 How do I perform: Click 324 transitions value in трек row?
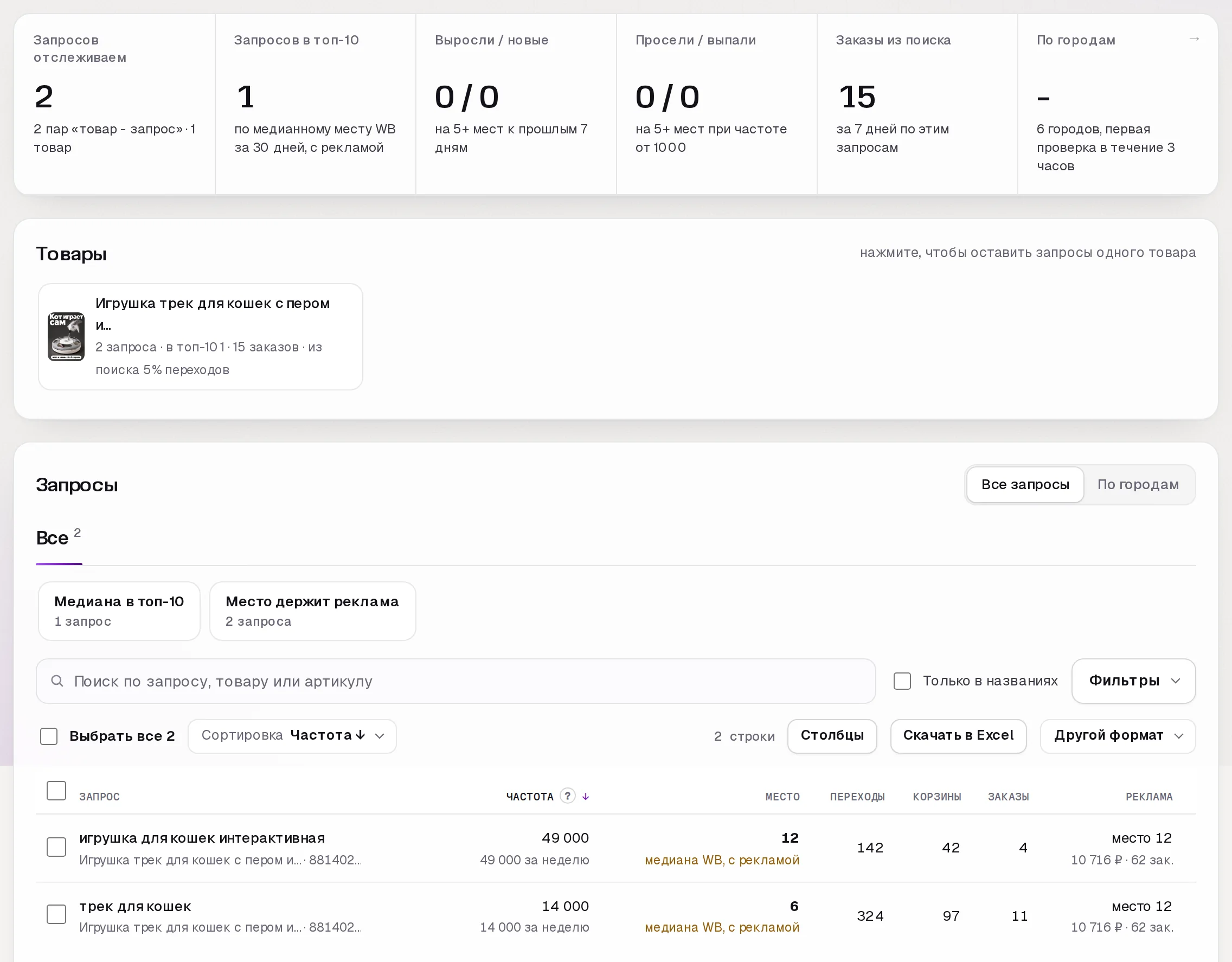click(x=870, y=916)
